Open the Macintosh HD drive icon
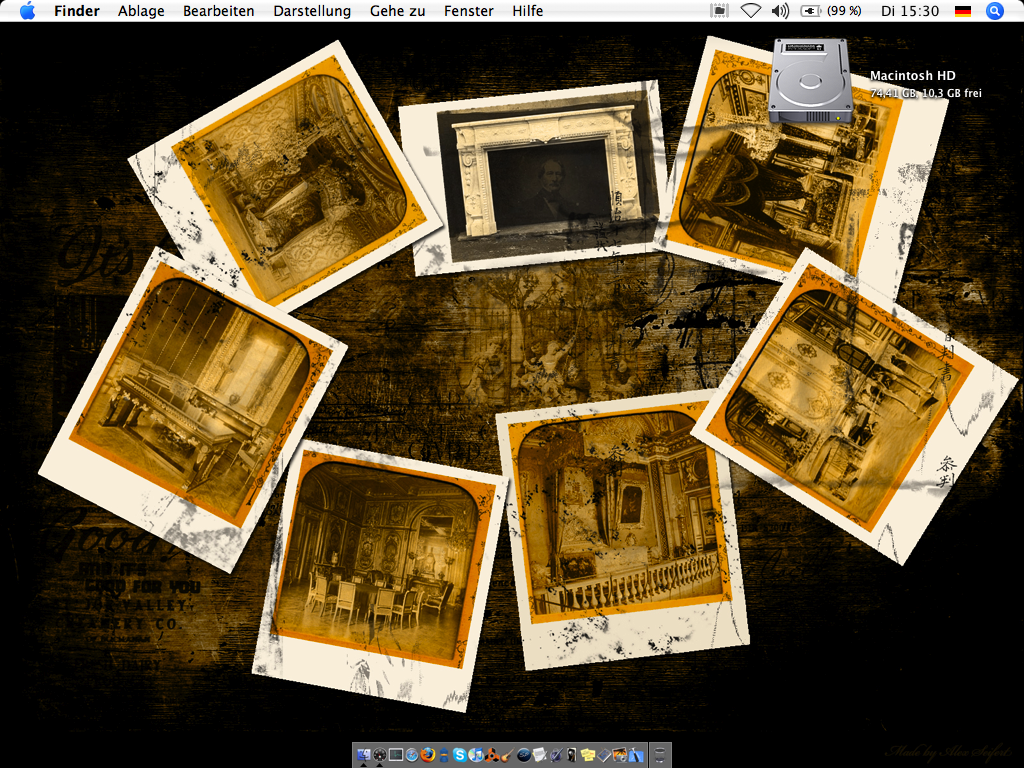This screenshot has width=1024, height=768. 809,82
